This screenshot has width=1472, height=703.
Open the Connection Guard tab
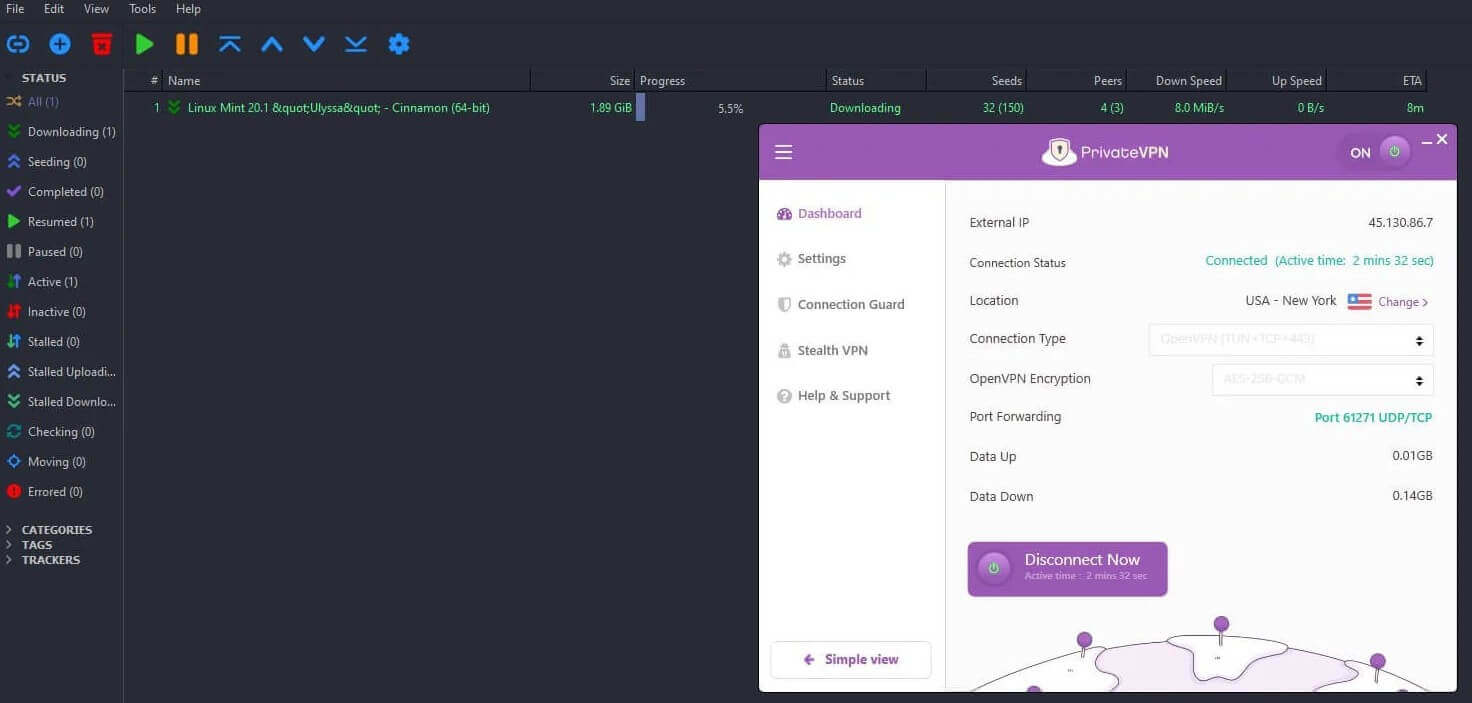coord(840,305)
